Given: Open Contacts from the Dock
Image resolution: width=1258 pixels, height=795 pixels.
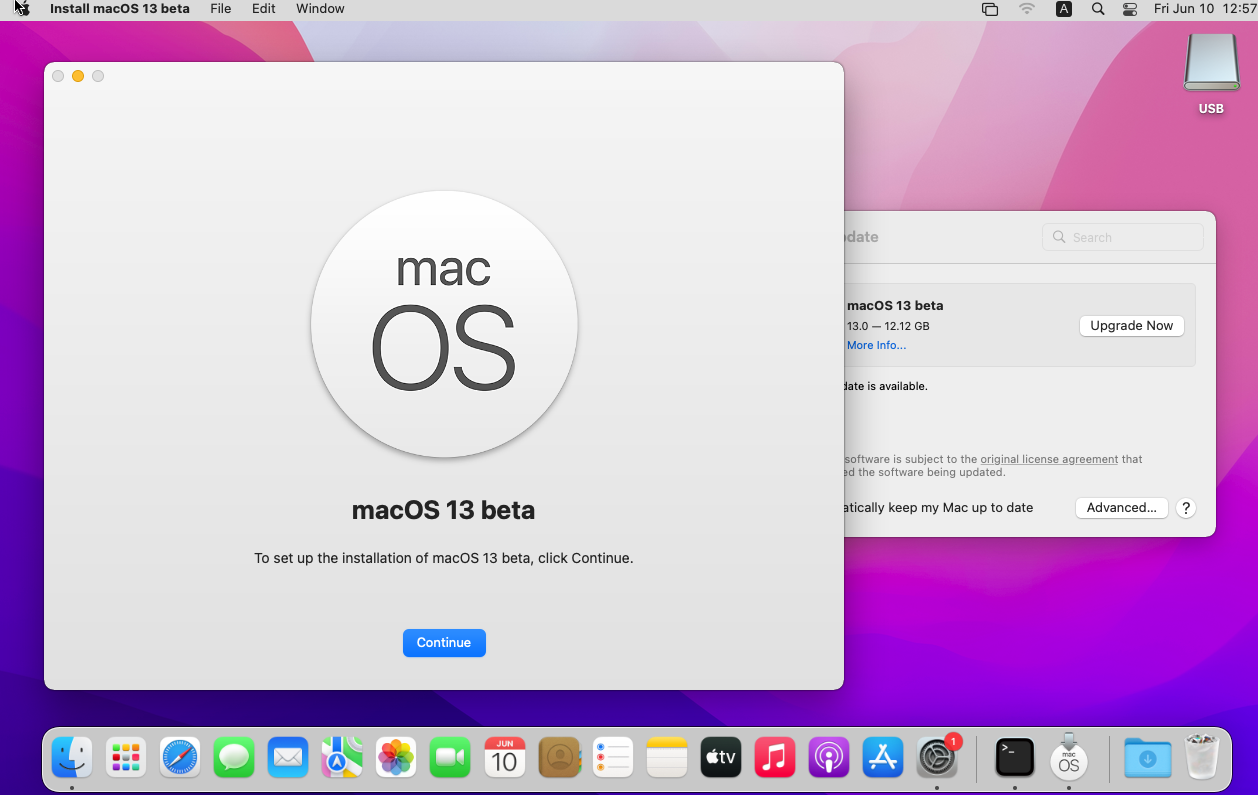Looking at the screenshot, I should [x=559, y=758].
